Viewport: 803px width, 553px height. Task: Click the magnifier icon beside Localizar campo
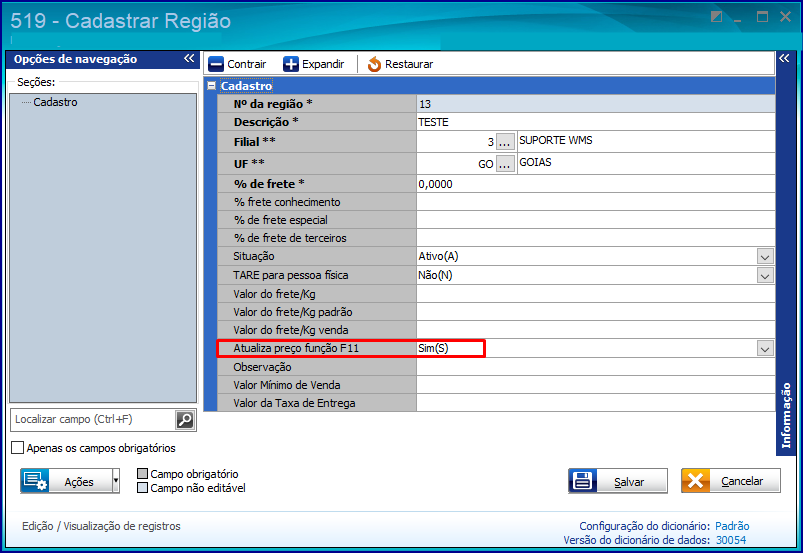tap(185, 420)
